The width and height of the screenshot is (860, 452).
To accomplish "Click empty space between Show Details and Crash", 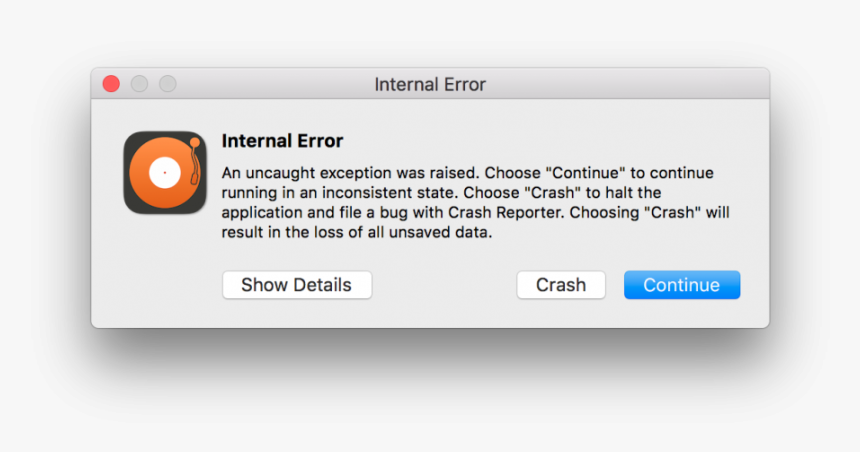I will (444, 285).
